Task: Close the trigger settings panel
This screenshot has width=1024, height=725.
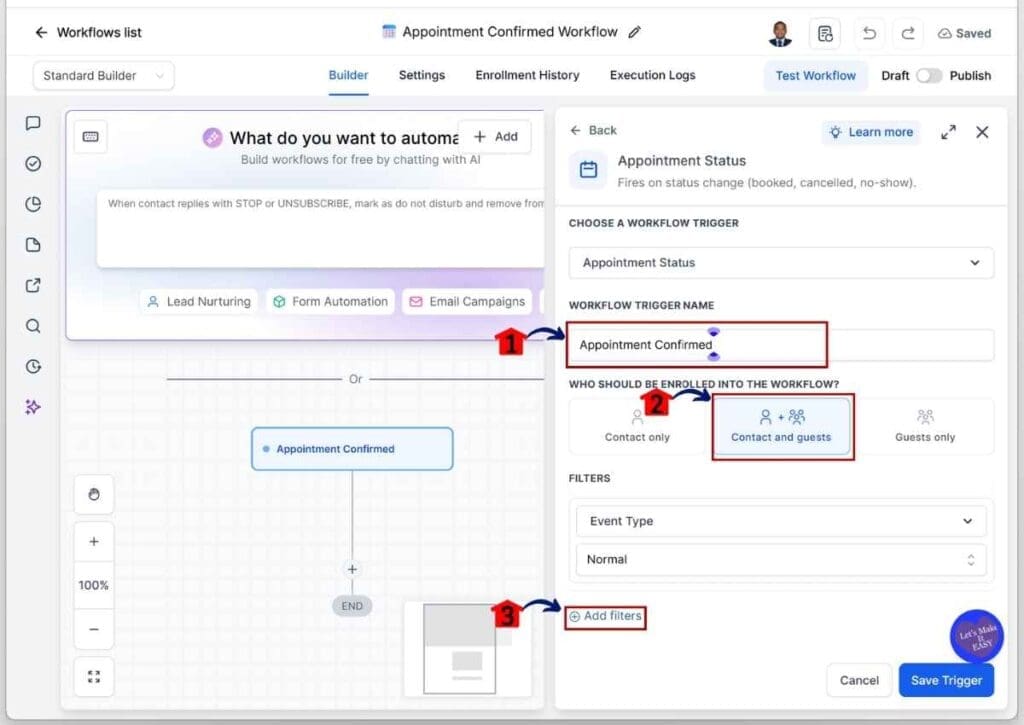Action: [982, 133]
